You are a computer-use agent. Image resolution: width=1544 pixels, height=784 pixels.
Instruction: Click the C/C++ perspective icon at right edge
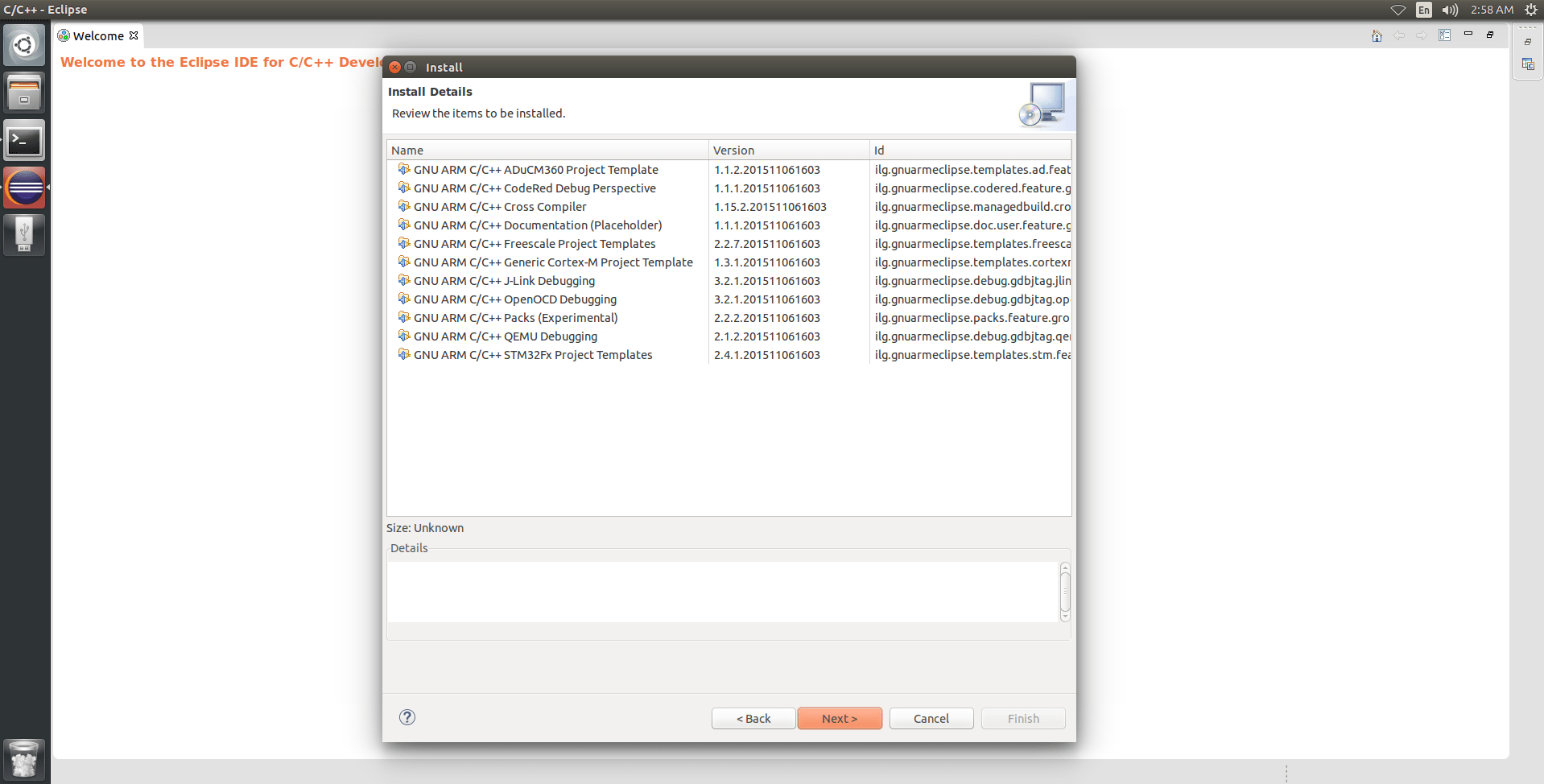(1528, 64)
